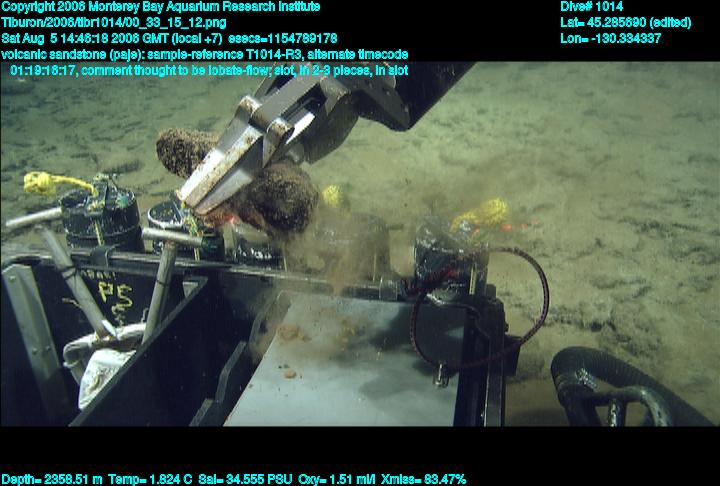Select the 'Lat= 45.285690 (edited)' readout
720x486 pixels.
point(625,23)
